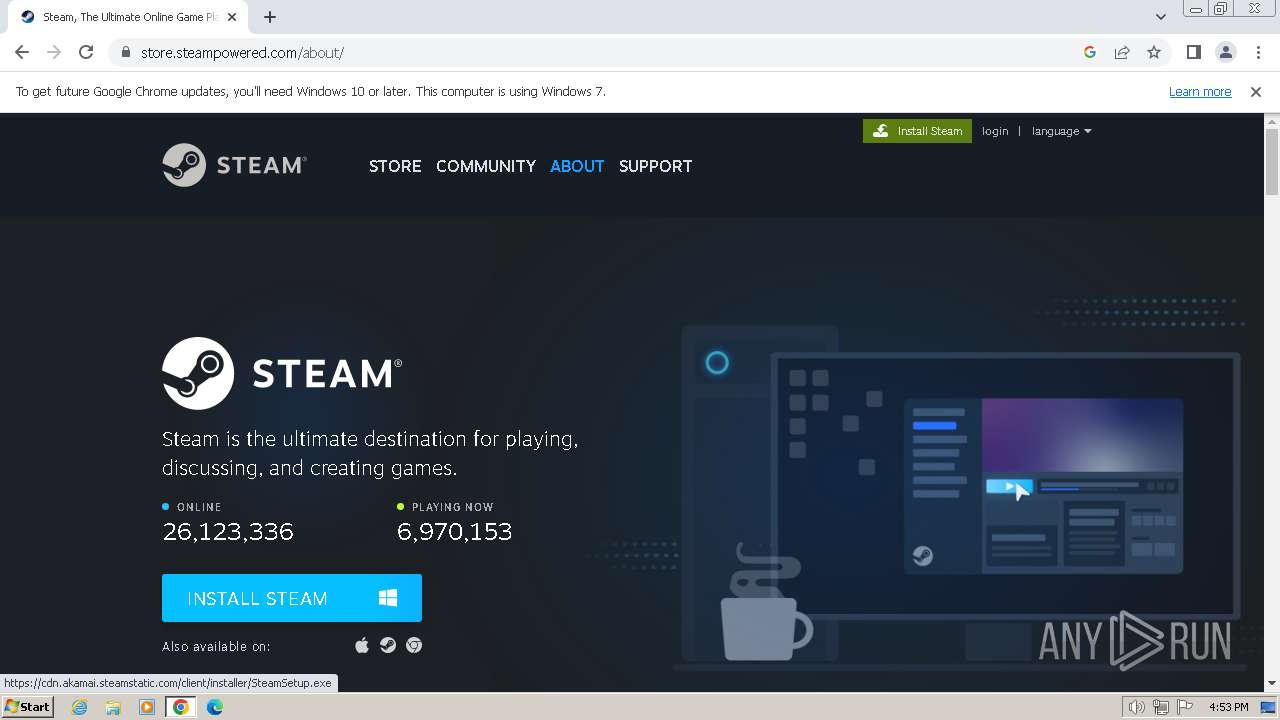Select the ABOUT menu item
The image size is (1280, 720).
point(577,166)
